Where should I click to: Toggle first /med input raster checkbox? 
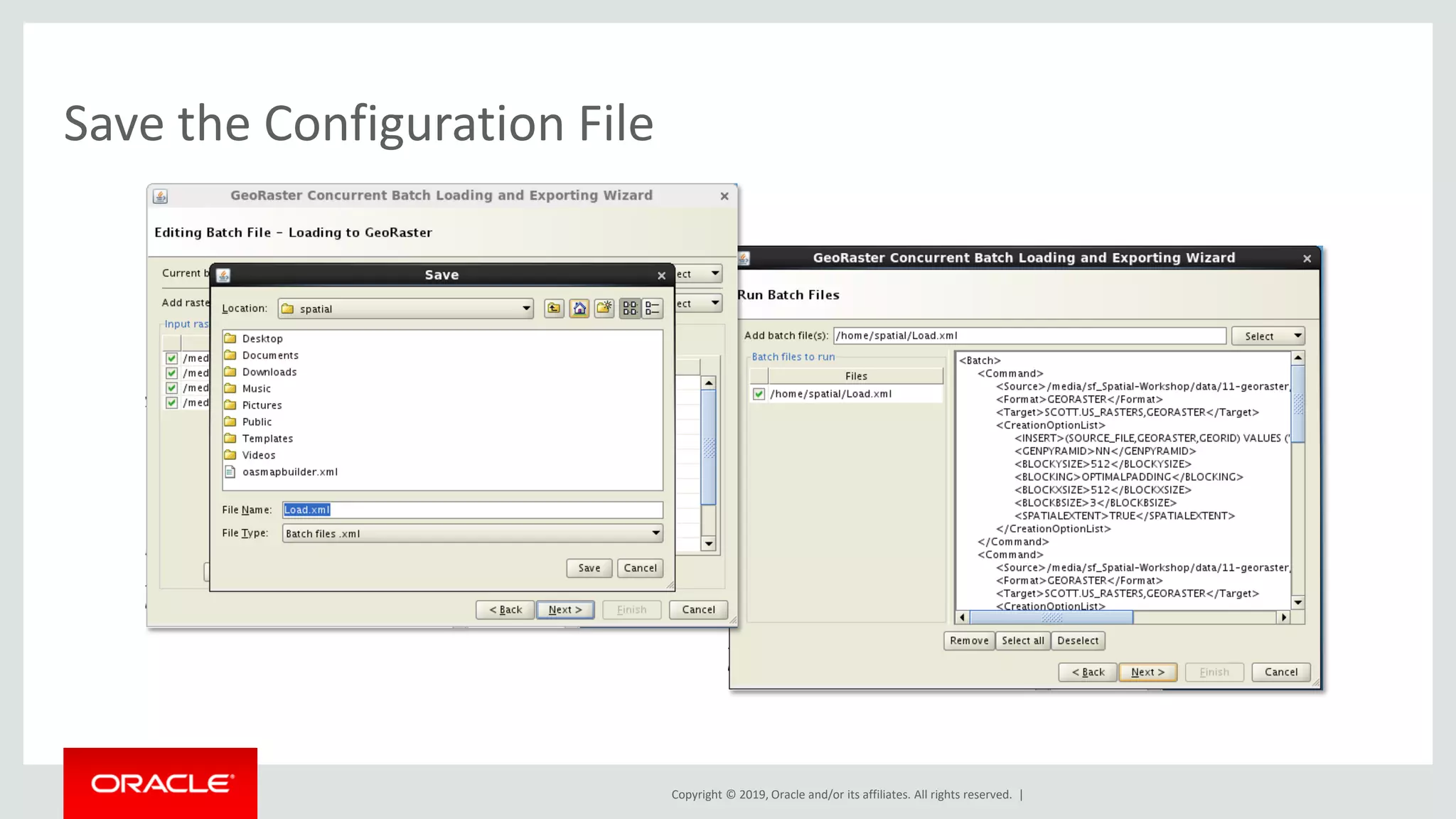coord(171,358)
